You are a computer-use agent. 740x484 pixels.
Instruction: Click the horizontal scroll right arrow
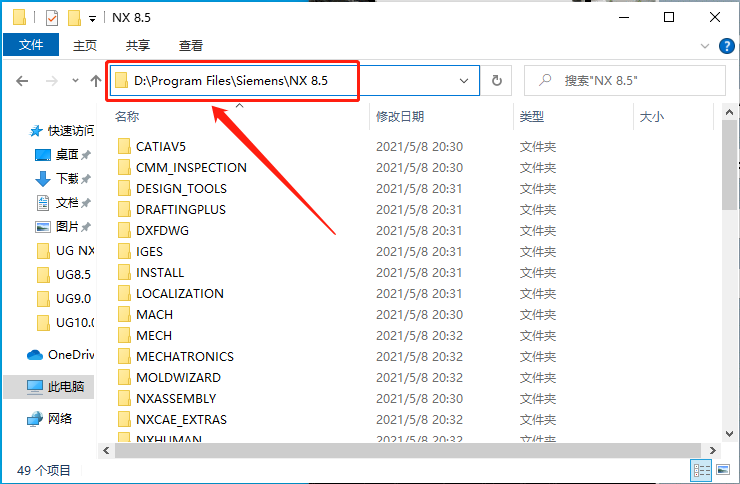point(712,451)
